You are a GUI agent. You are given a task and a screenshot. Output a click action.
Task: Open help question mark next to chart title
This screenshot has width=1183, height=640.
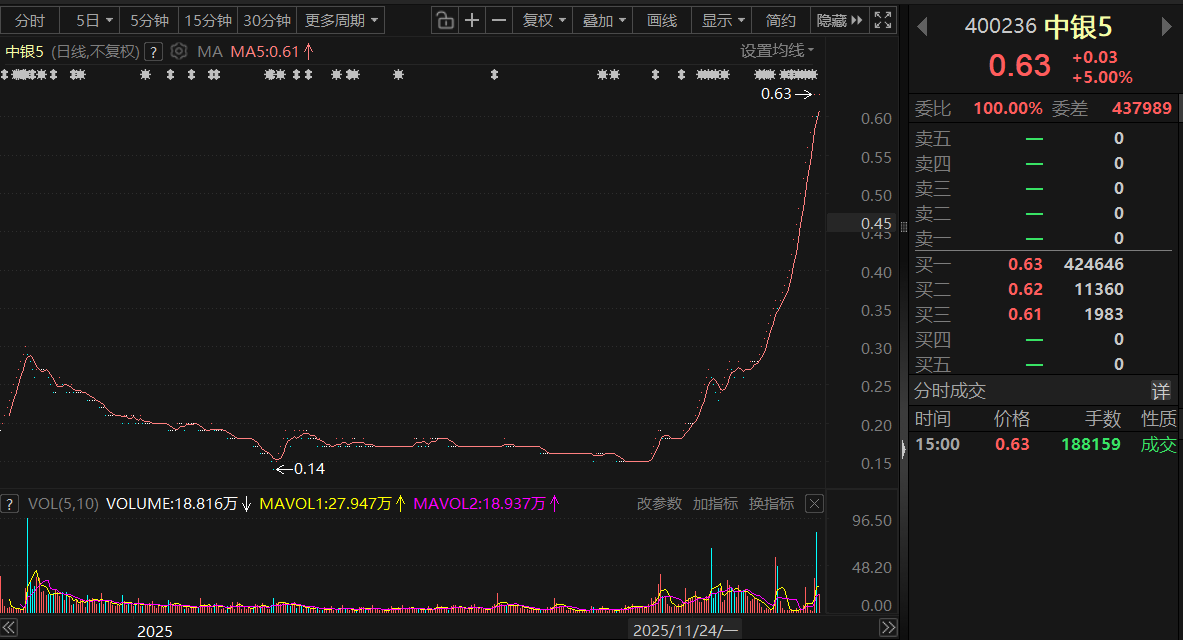pyautogui.click(x=153, y=52)
